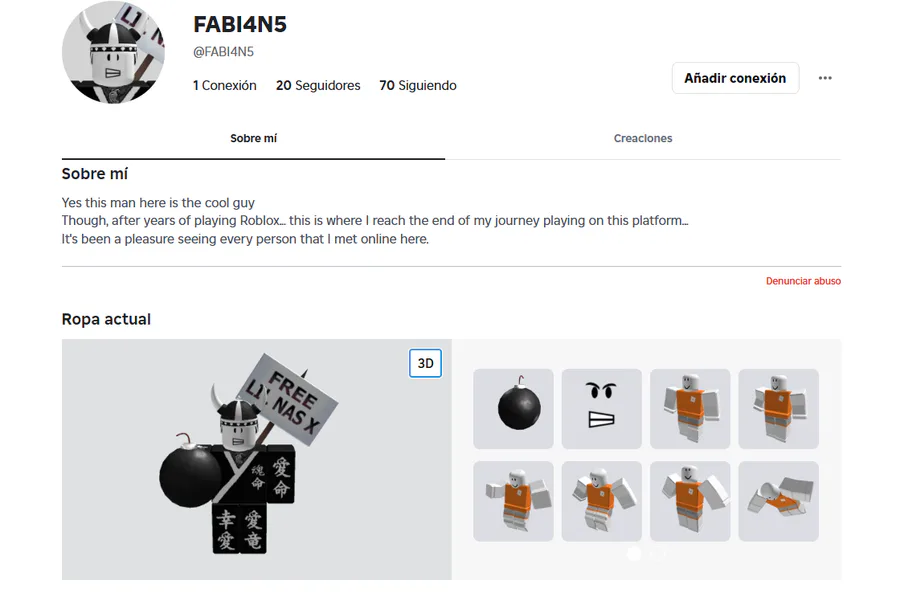900x597 pixels.
Task: Open third animation item in bottom row
Action: pyautogui.click(x=690, y=501)
